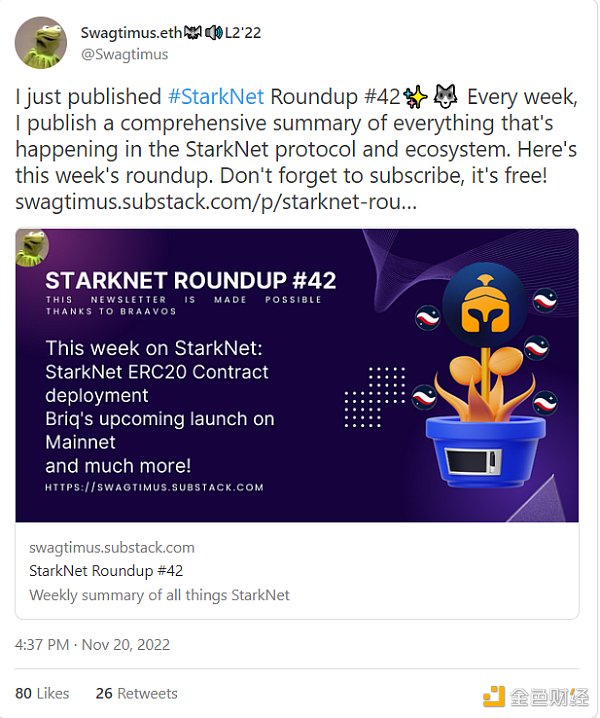Click the gold logo in the bottom-right watermark
600x718 pixels.
click(494, 696)
